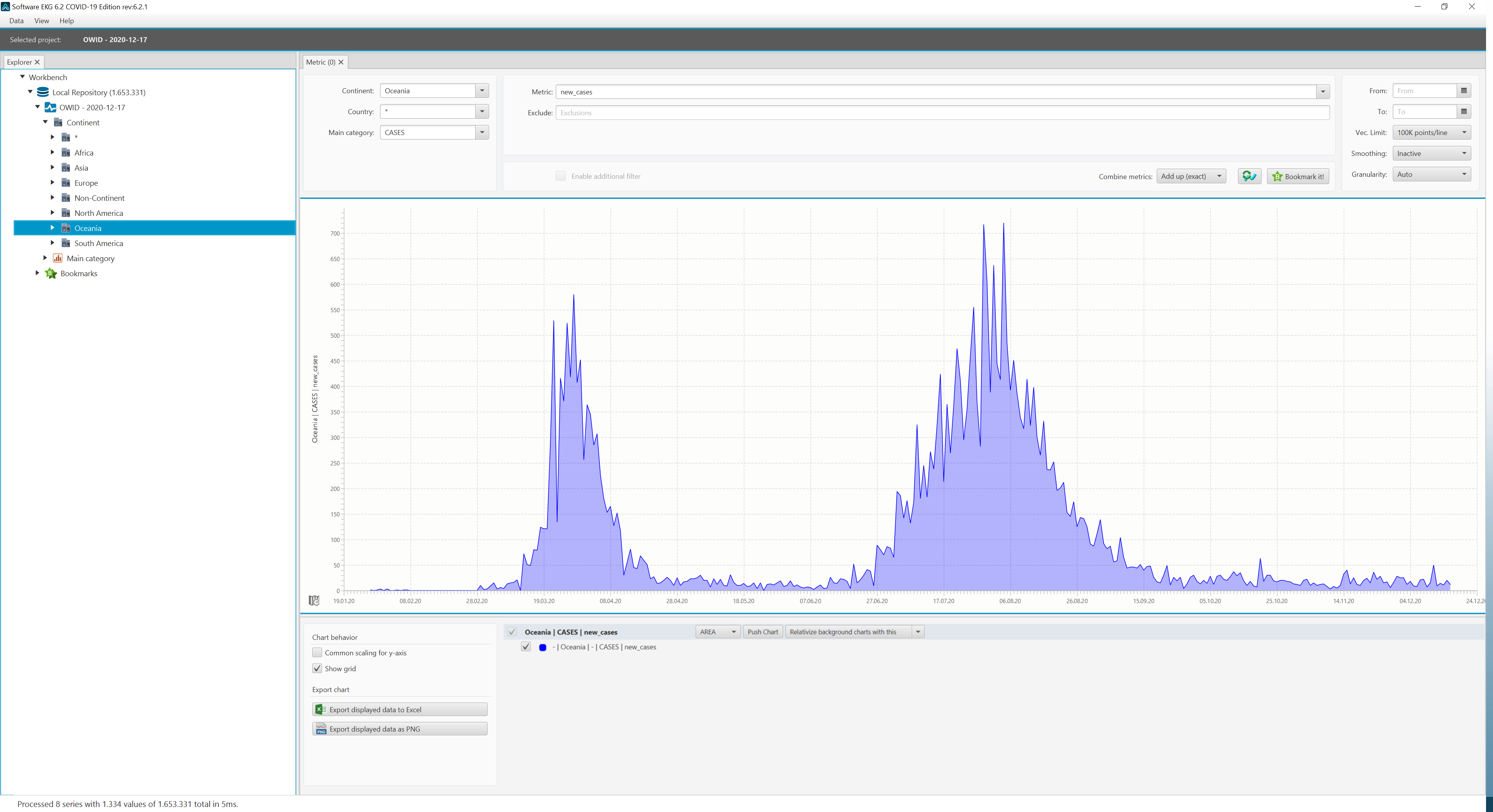
Task: Open the Data menu
Action: (x=16, y=21)
